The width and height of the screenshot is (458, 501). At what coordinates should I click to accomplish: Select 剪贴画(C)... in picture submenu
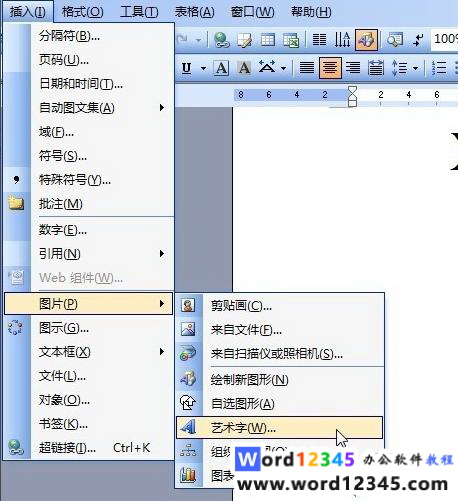(x=279, y=305)
